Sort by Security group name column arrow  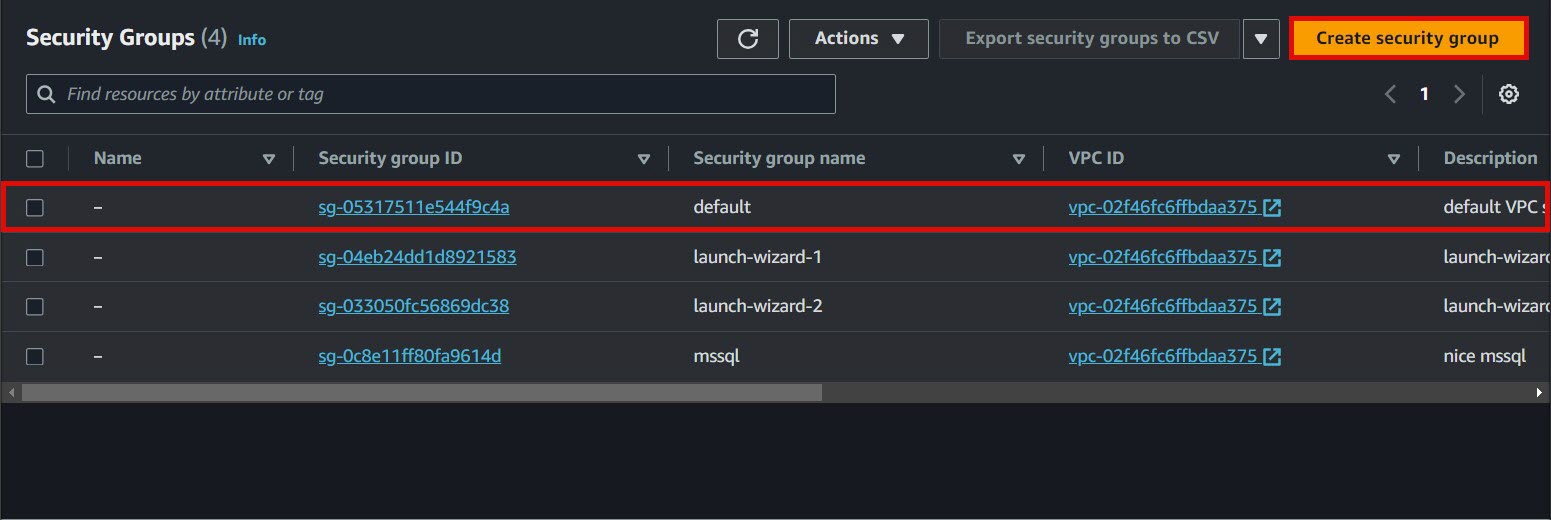click(x=1018, y=159)
